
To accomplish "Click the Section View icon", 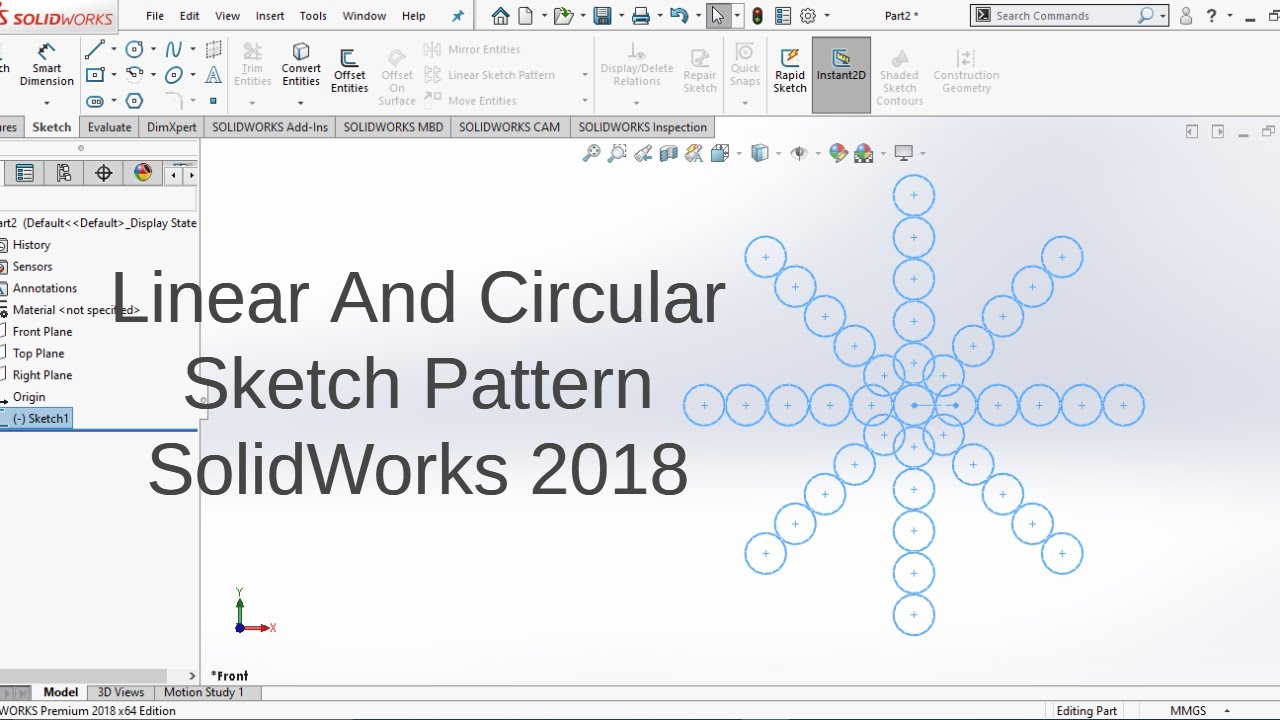I will coord(669,153).
